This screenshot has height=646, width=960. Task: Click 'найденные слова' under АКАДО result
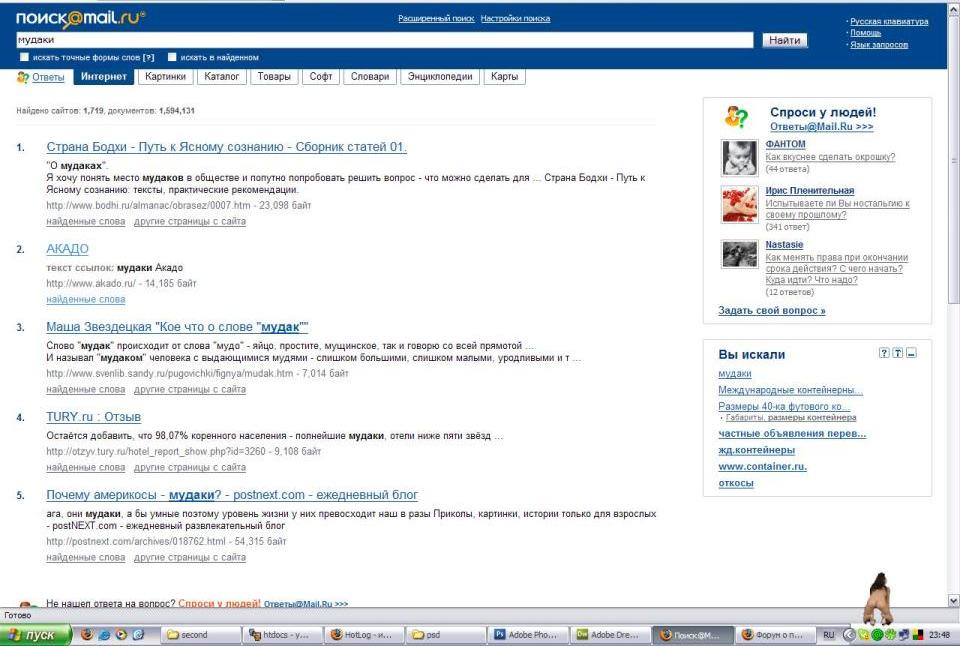coord(86,299)
